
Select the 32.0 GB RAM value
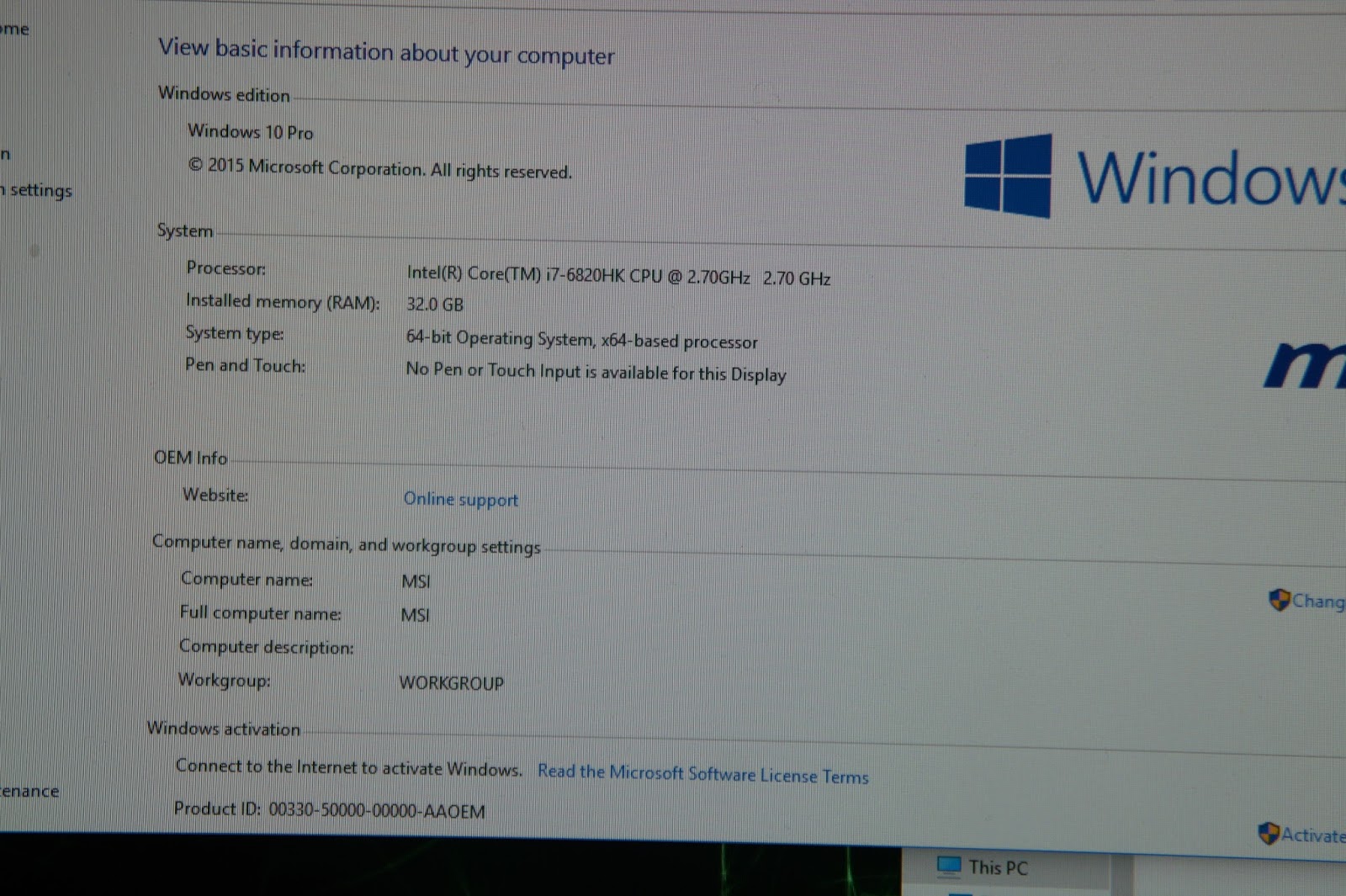pos(435,305)
